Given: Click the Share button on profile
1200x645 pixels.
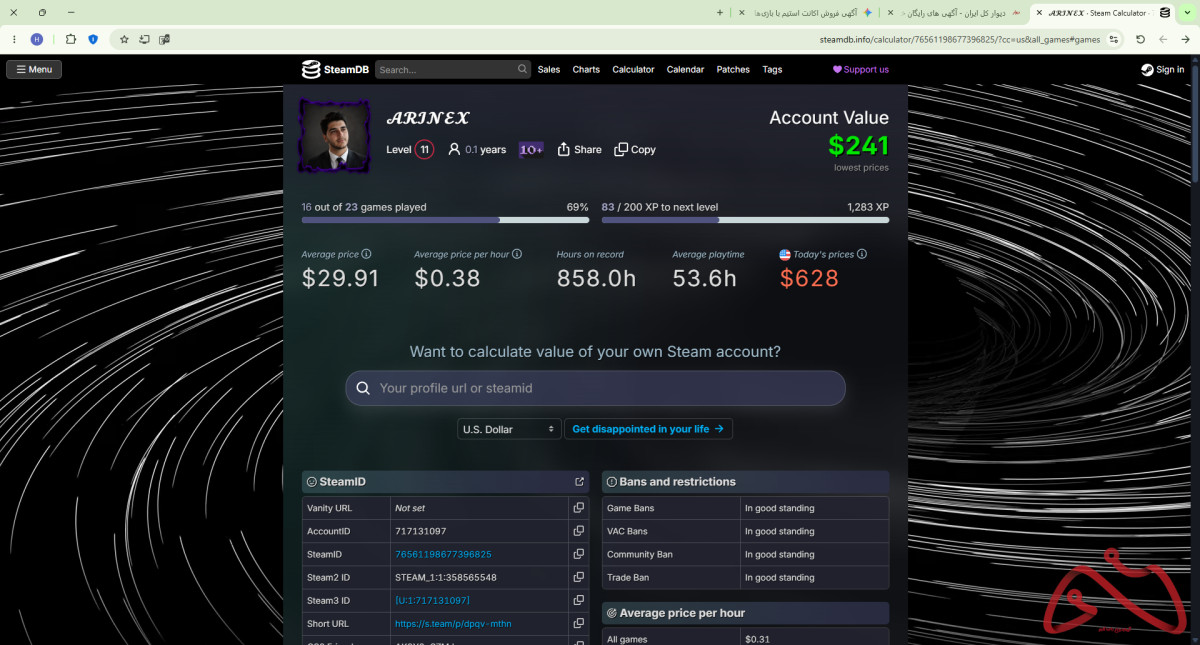Looking at the screenshot, I should (x=579, y=149).
